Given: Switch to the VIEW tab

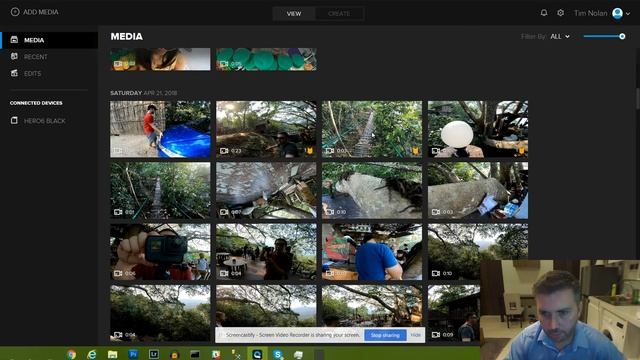Looking at the screenshot, I should [294, 13].
